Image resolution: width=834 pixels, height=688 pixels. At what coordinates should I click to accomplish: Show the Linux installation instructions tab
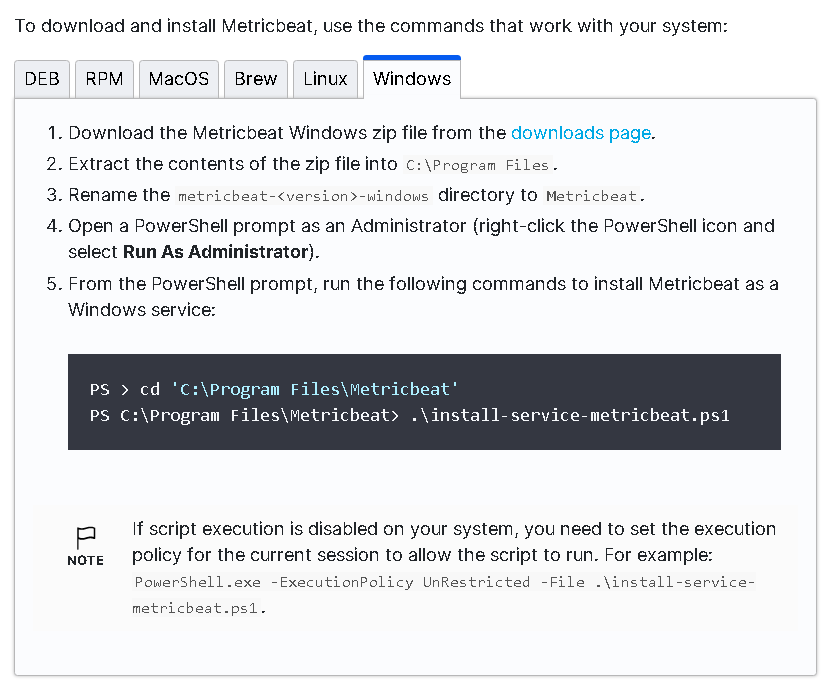click(x=325, y=79)
